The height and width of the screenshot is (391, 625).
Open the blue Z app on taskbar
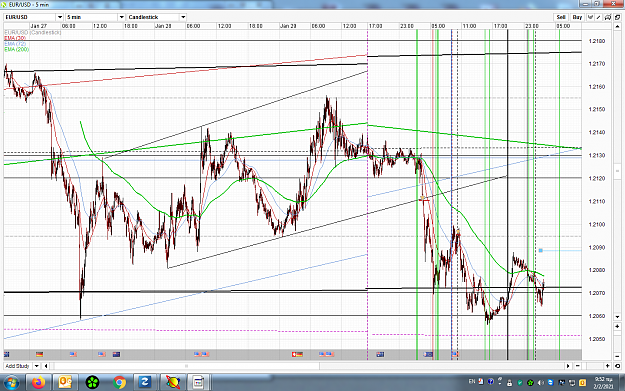pyautogui.click(x=145, y=383)
